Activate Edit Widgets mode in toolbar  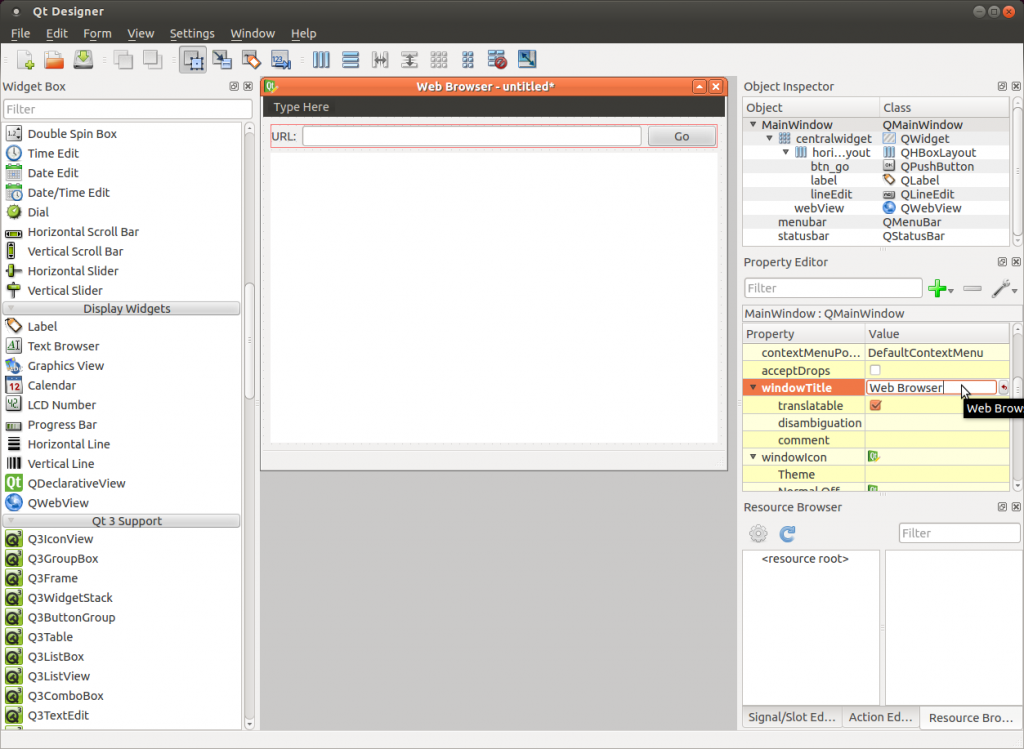tap(193, 60)
